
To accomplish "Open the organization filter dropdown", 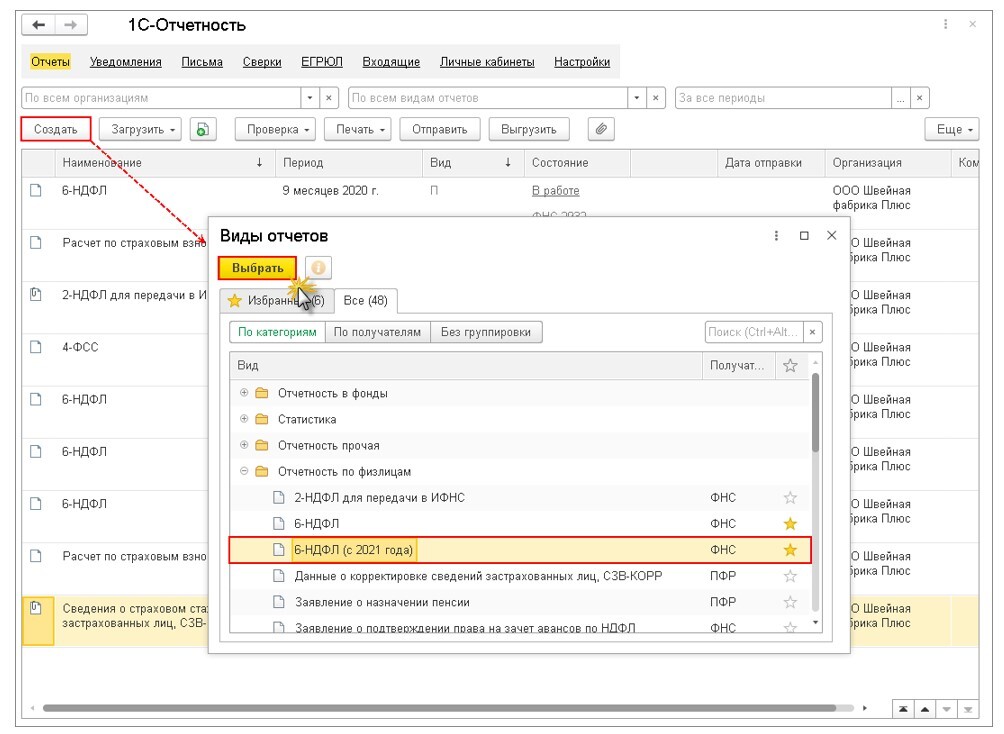I will [x=310, y=98].
